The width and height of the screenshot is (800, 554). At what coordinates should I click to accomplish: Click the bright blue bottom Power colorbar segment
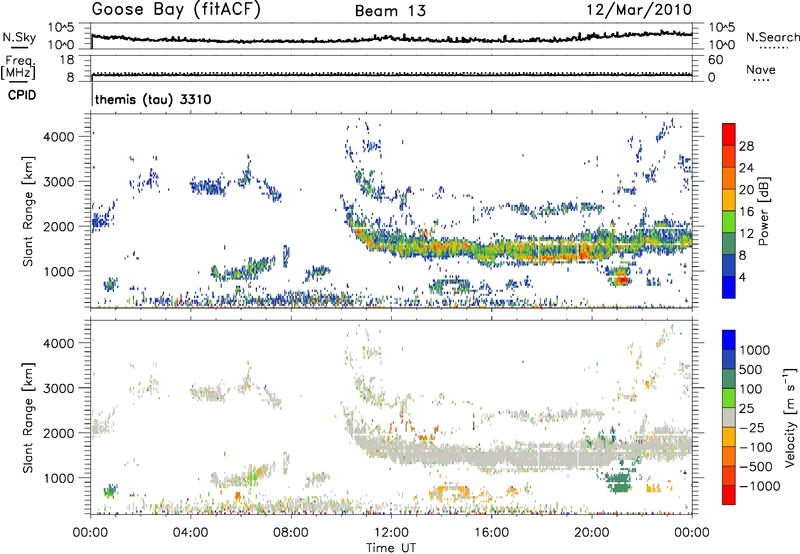[x=729, y=287]
